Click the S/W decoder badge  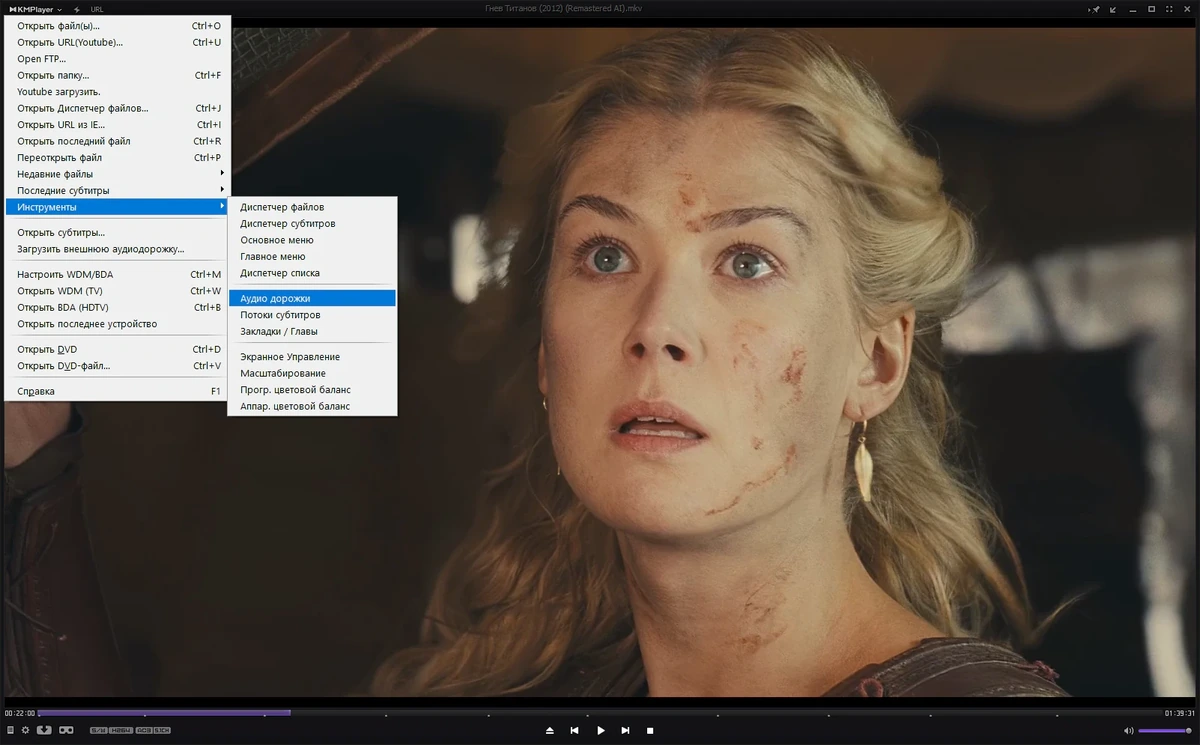point(98,730)
